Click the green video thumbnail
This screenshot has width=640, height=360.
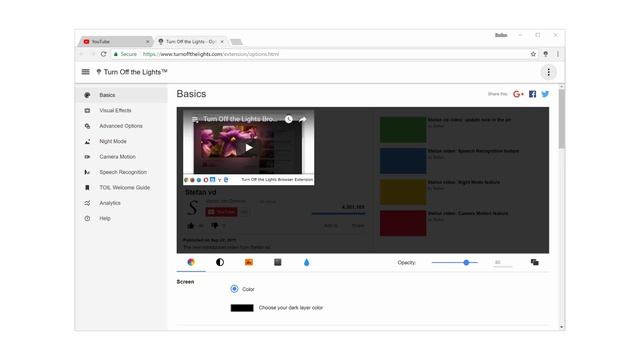click(403, 129)
